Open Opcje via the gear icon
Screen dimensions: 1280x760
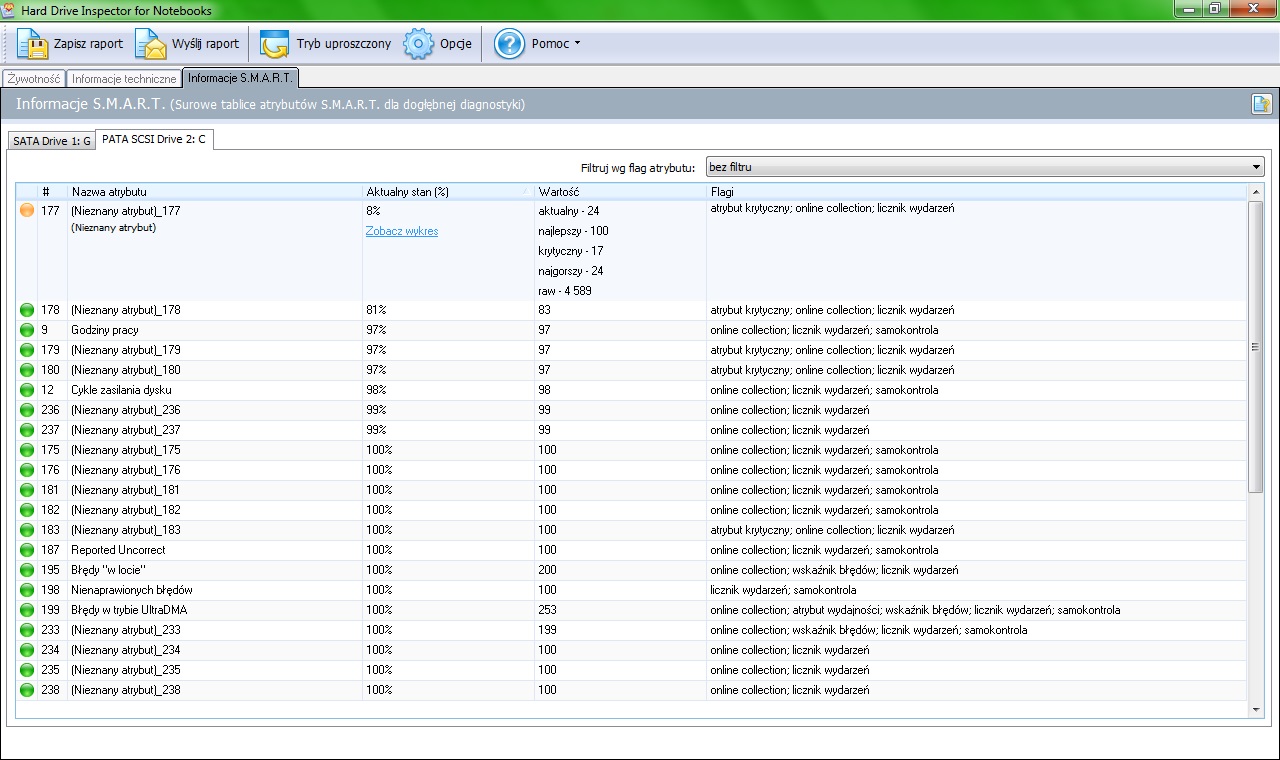point(418,44)
